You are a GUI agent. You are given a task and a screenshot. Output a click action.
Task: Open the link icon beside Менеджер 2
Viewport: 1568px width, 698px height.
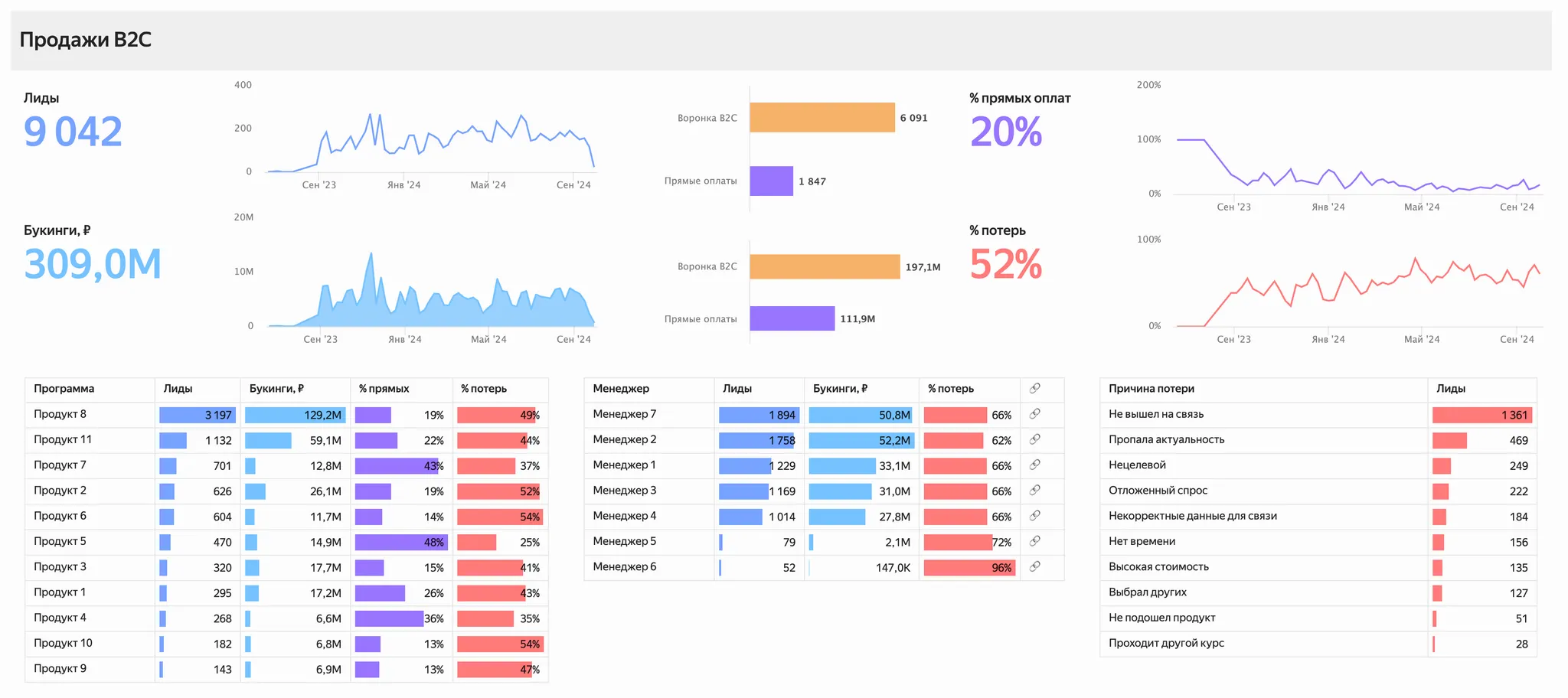(1034, 439)
